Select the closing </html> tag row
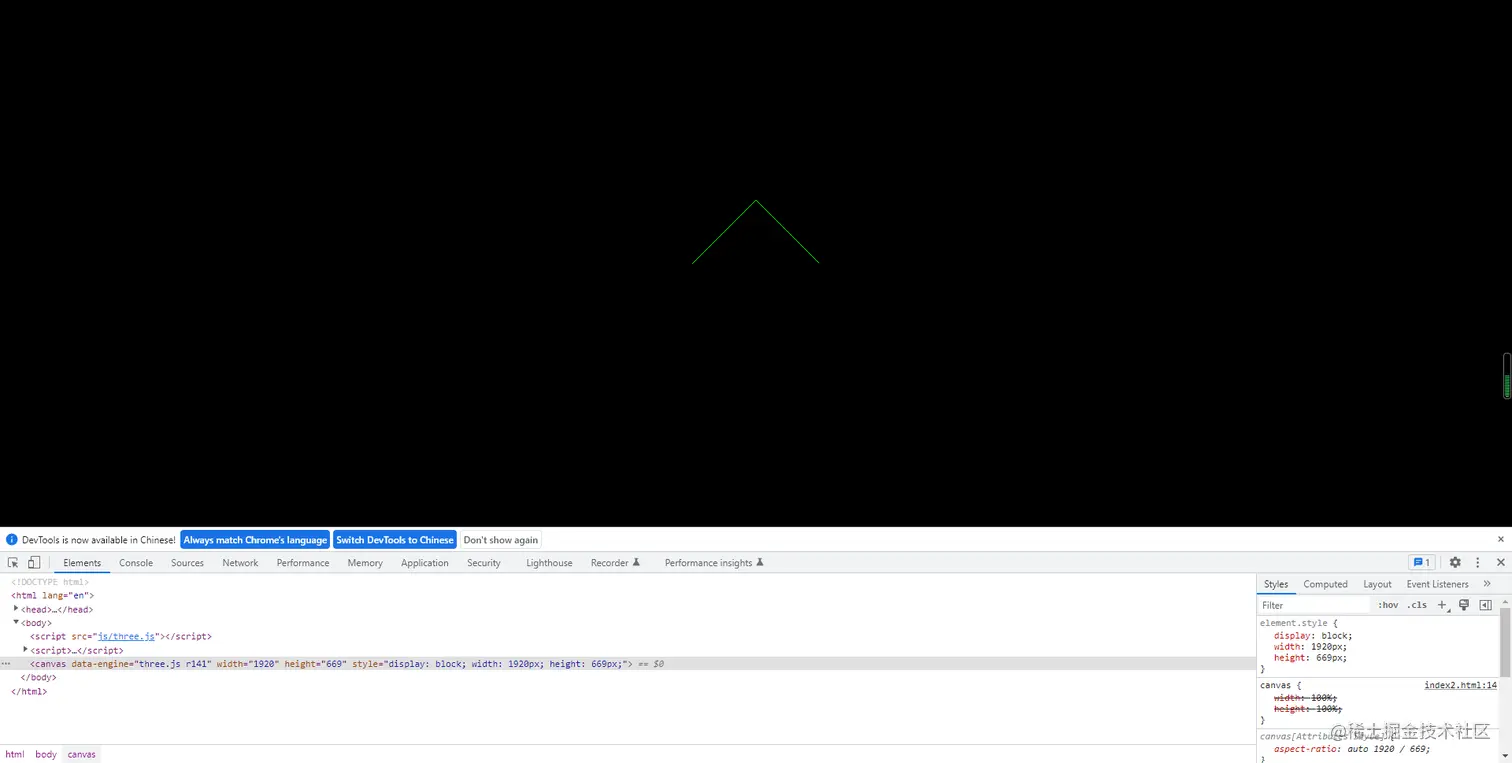Screen dimensions: 1512x763 pyautogui.click(x=29, y=691)
